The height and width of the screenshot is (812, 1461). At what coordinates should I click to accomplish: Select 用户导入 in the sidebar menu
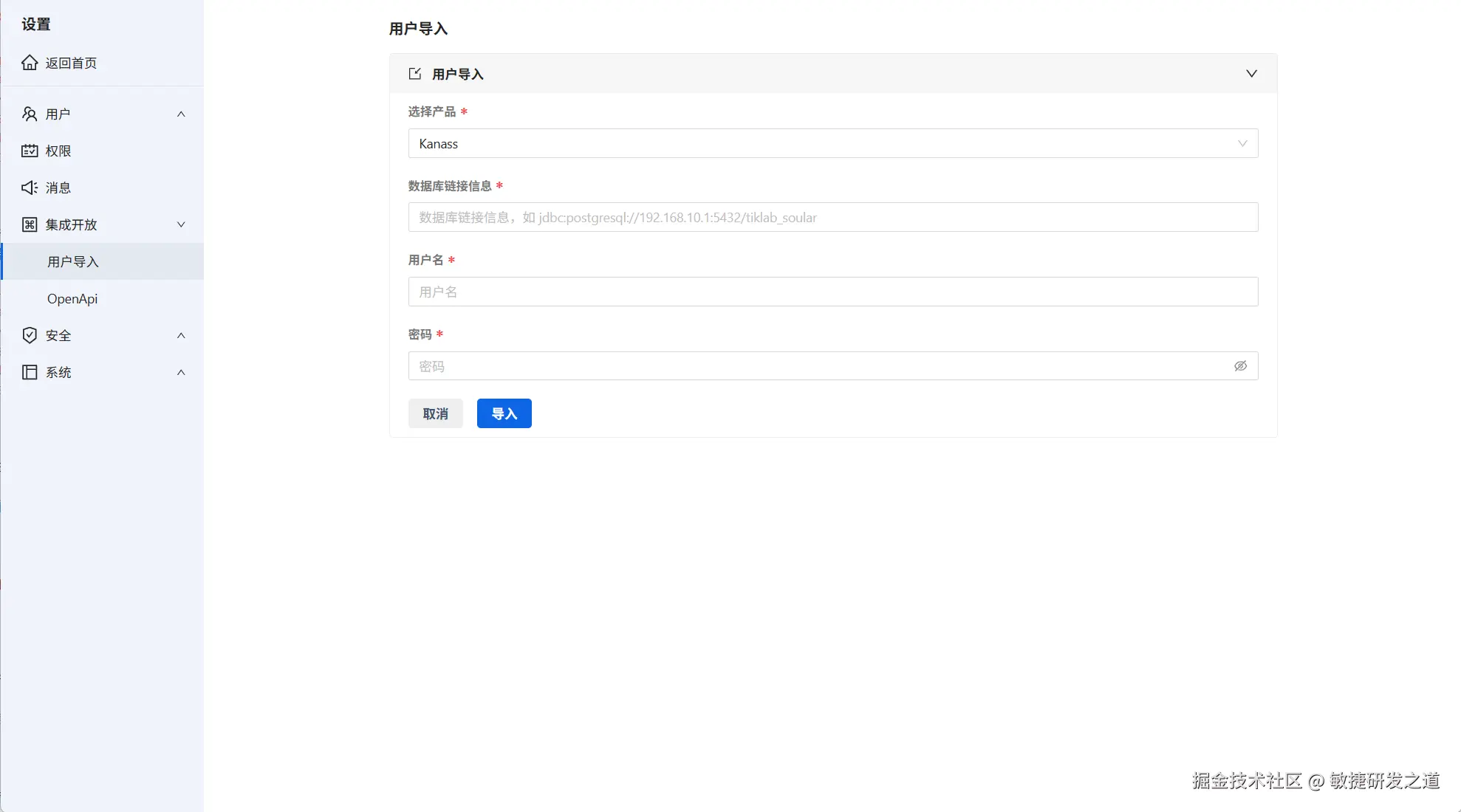tap(72, 261)
